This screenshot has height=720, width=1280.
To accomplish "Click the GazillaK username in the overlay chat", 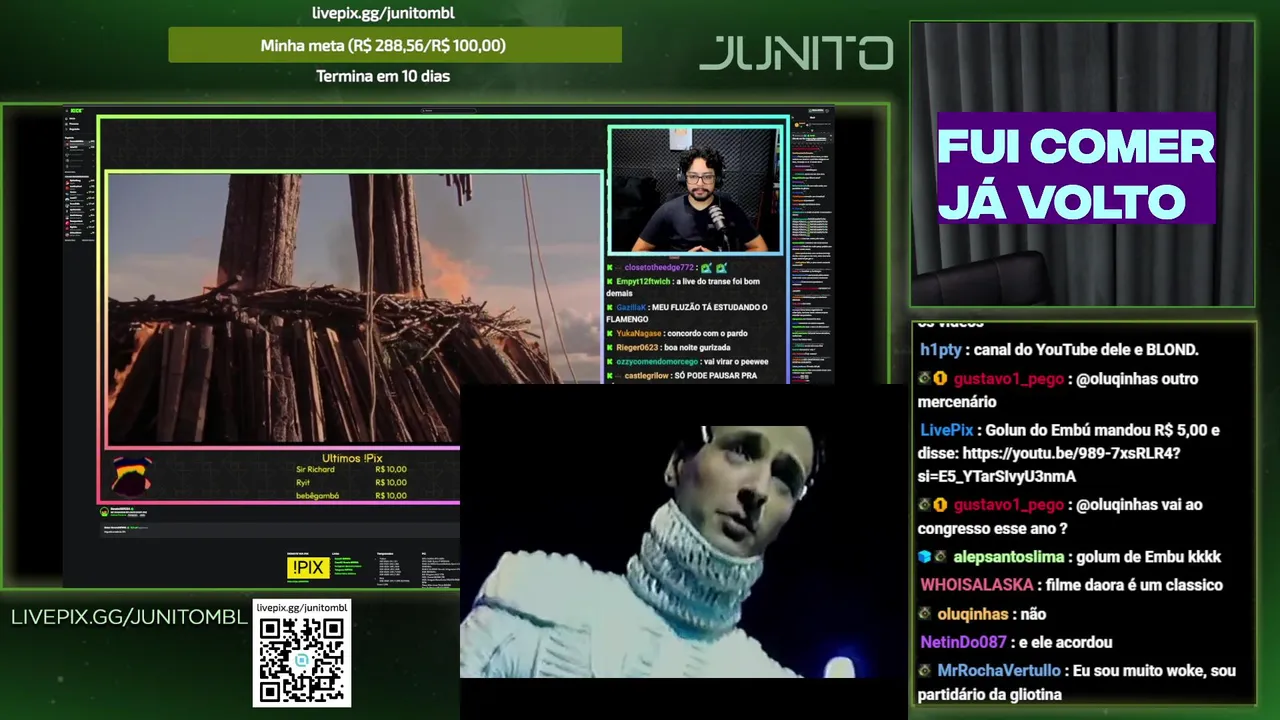I will (631, 308).
